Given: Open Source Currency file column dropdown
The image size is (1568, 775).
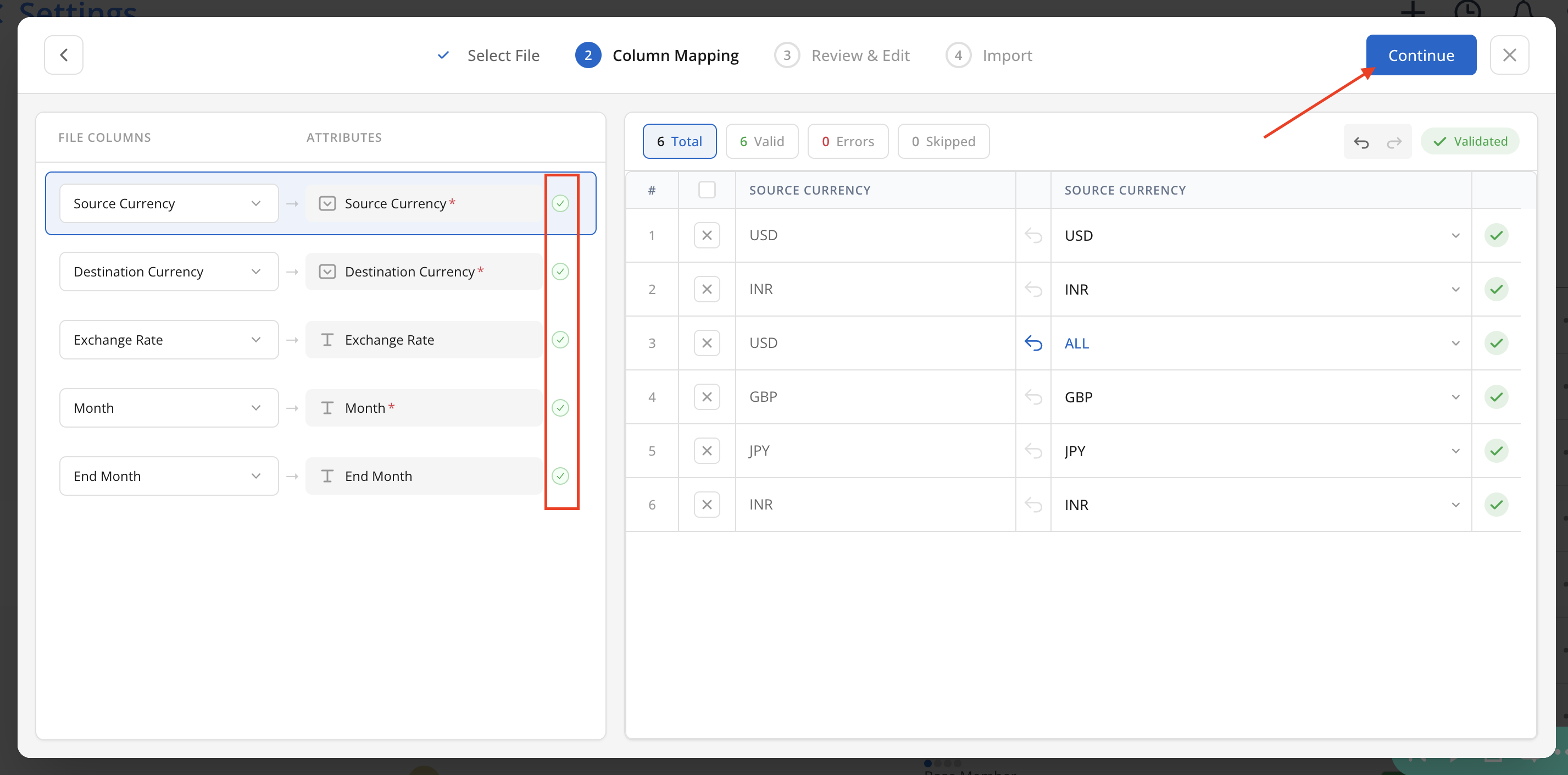Looking at the screenshot, I should point(169,203).
